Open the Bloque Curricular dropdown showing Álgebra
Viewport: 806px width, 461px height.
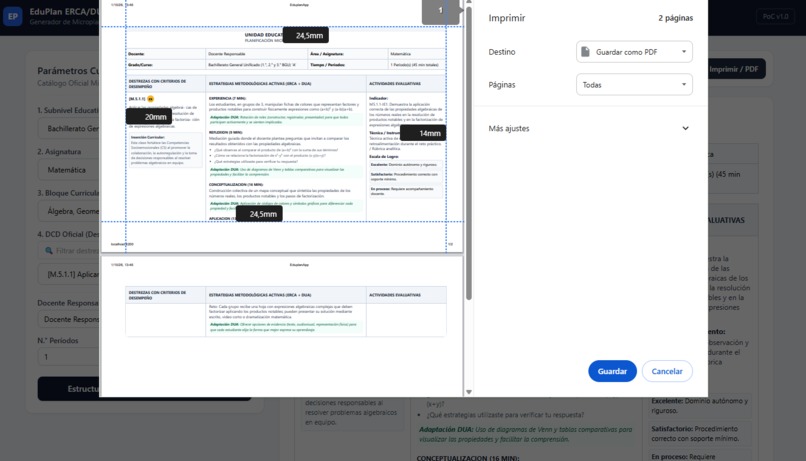69,211
